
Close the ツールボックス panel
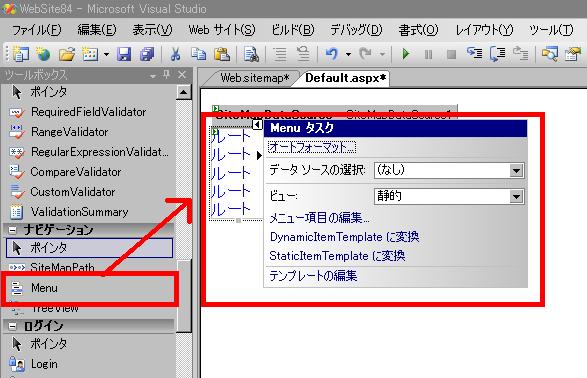pyautogui.click(x=182, y=75)
